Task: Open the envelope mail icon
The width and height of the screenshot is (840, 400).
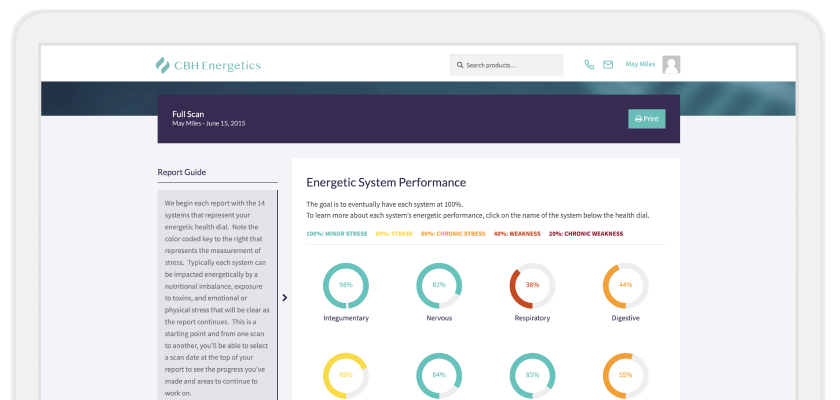Action: (607, 65)
